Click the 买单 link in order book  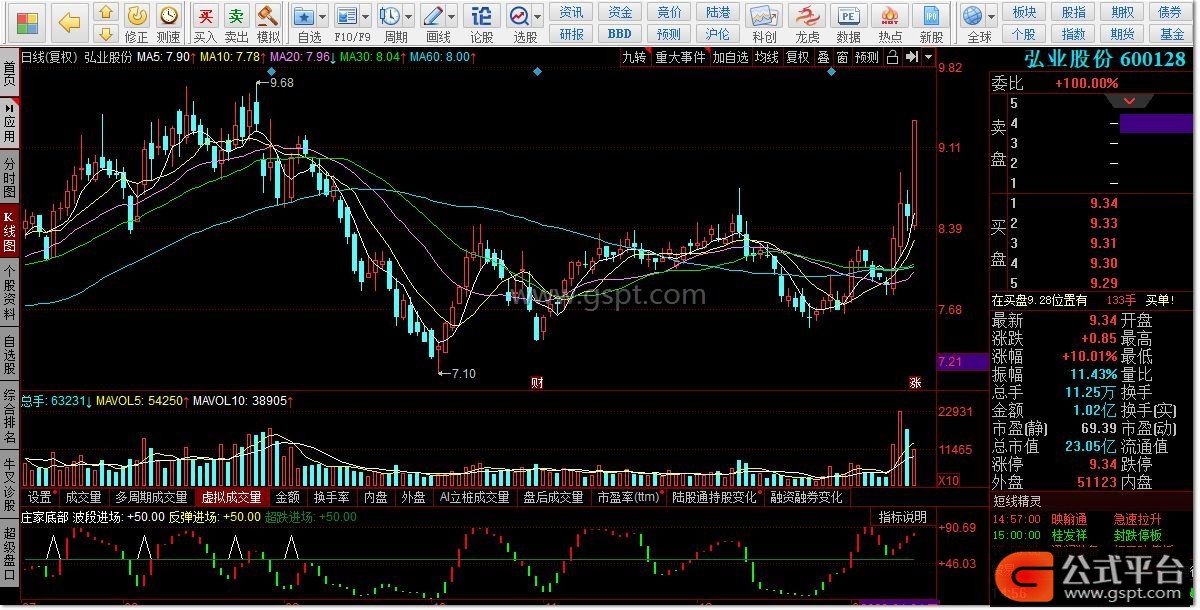pos(1159,299)
